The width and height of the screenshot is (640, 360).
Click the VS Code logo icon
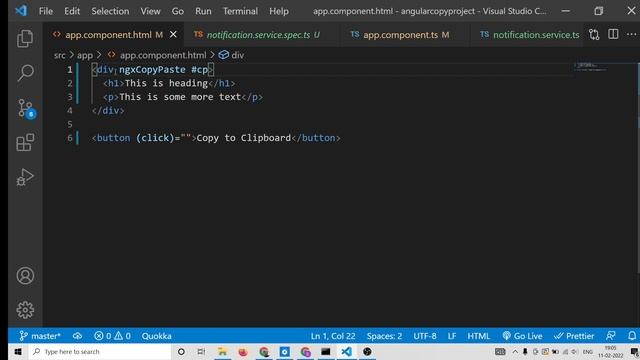(21, 11)
